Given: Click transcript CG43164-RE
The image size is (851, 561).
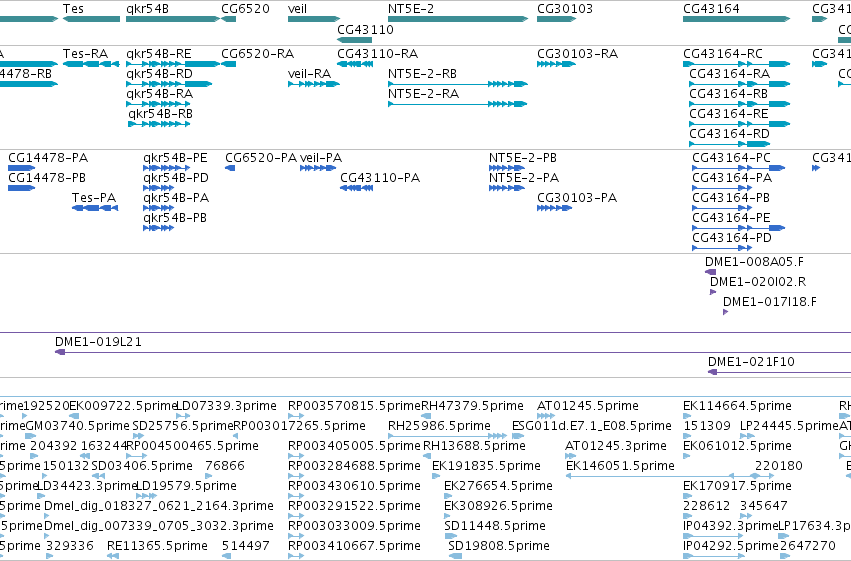Looking at the screenshot, I should [729, 114].
